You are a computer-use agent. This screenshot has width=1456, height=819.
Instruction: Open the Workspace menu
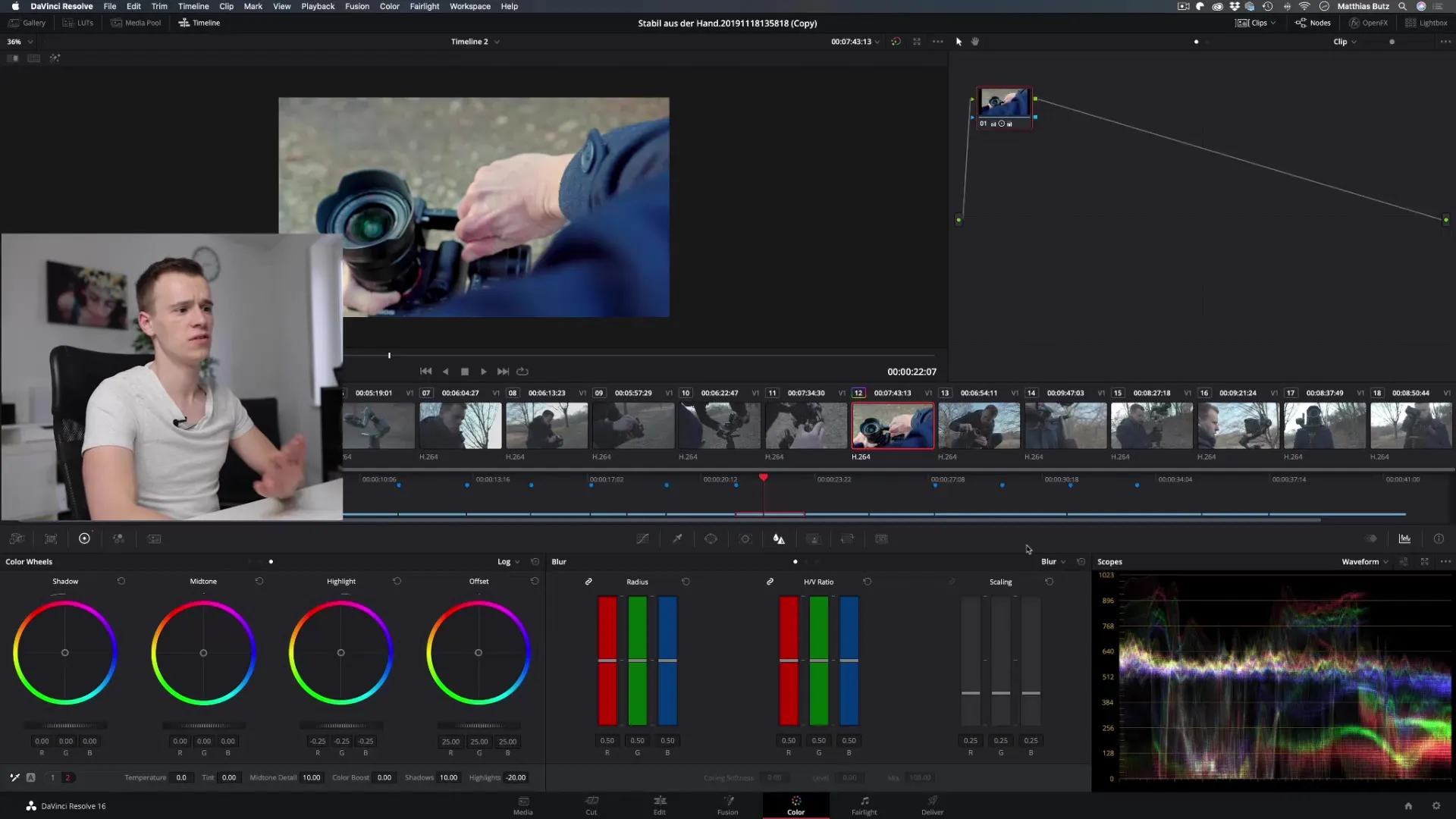(x=470, y=6)
